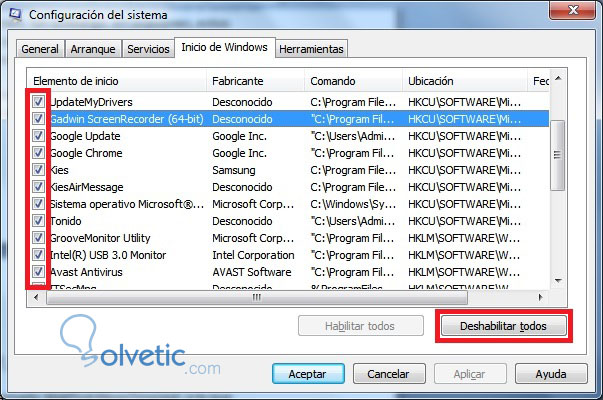Open help with the Ayuda button
Image resolution: width=603 pixels, height=400 pixels.
[x=551, y=374]
